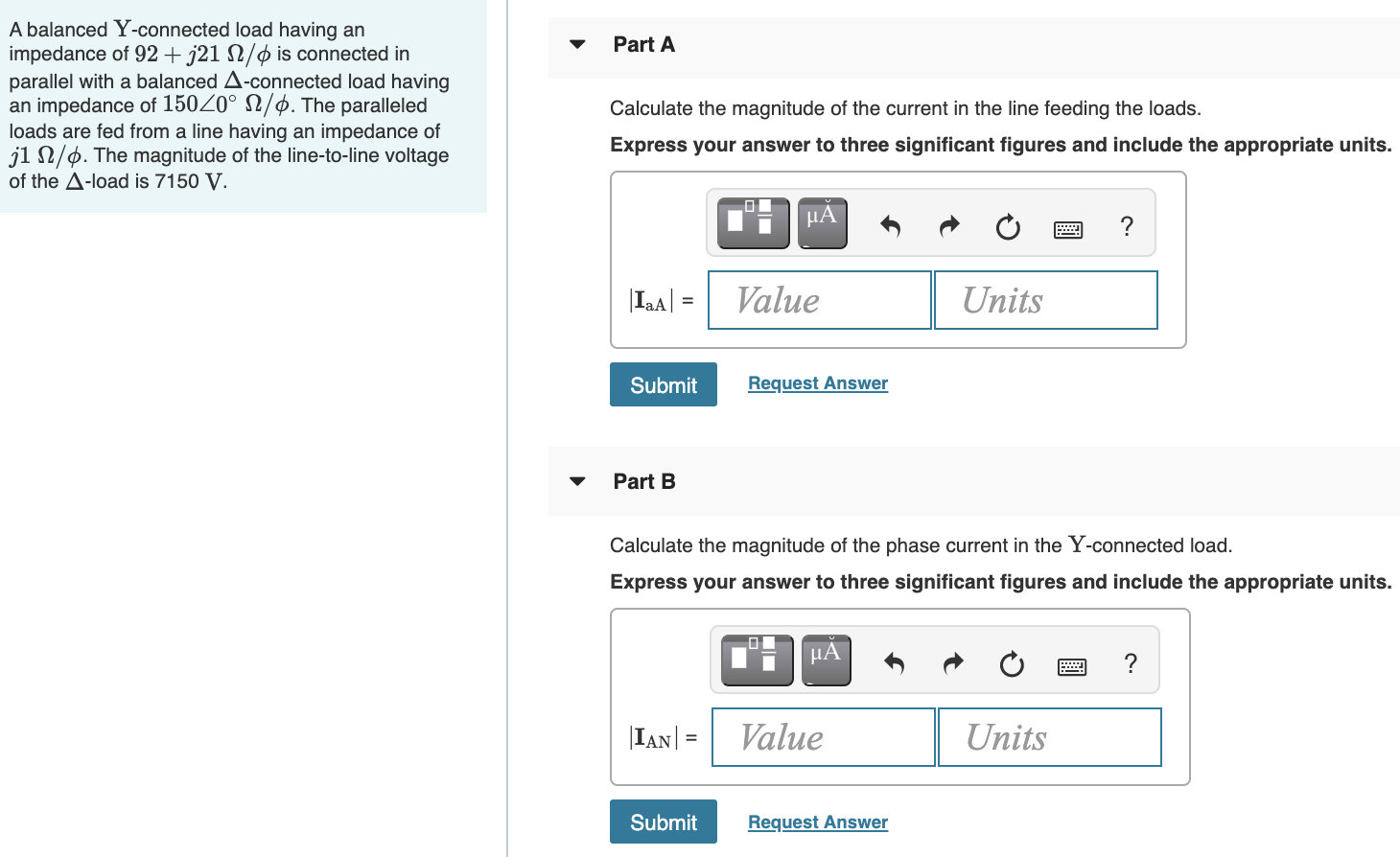Reset the Part A answer with the reset icon
Viewport: 1400px width, 857px height.
pos(1007,228)
